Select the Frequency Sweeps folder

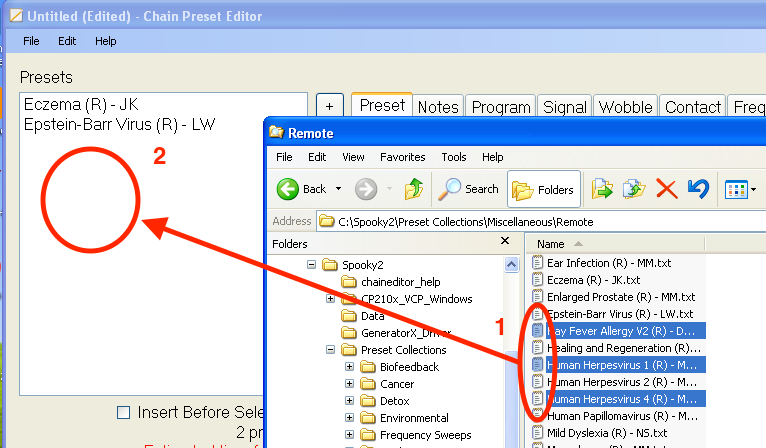tap(426, 435)
